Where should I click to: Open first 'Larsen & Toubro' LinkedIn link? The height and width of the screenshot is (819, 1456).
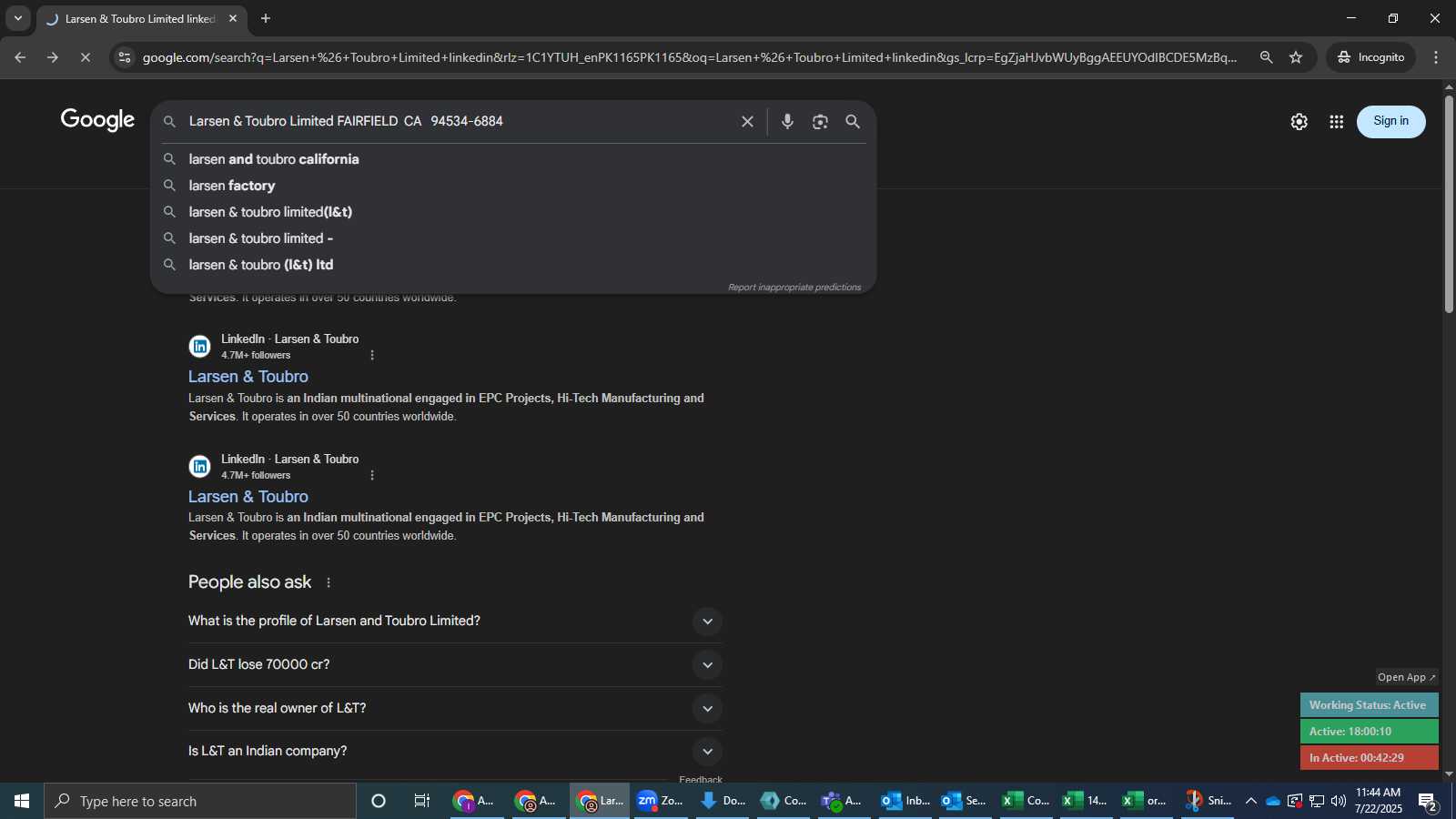[x=248, y=377]
